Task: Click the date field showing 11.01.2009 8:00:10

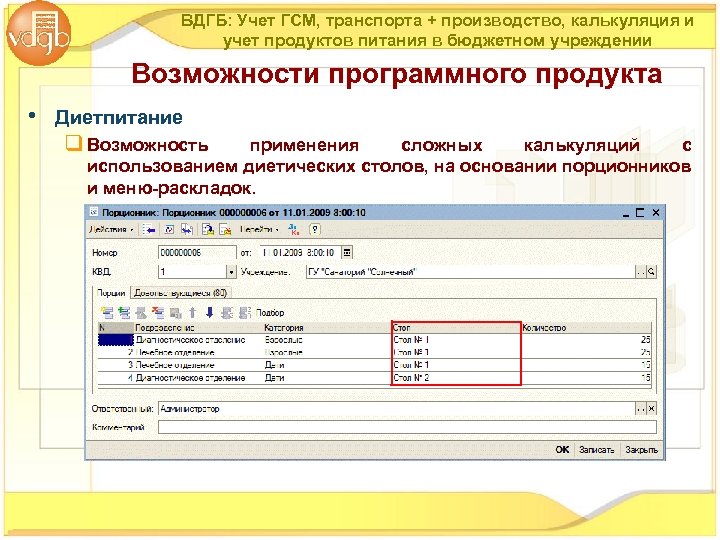Action: coord(301,252)
